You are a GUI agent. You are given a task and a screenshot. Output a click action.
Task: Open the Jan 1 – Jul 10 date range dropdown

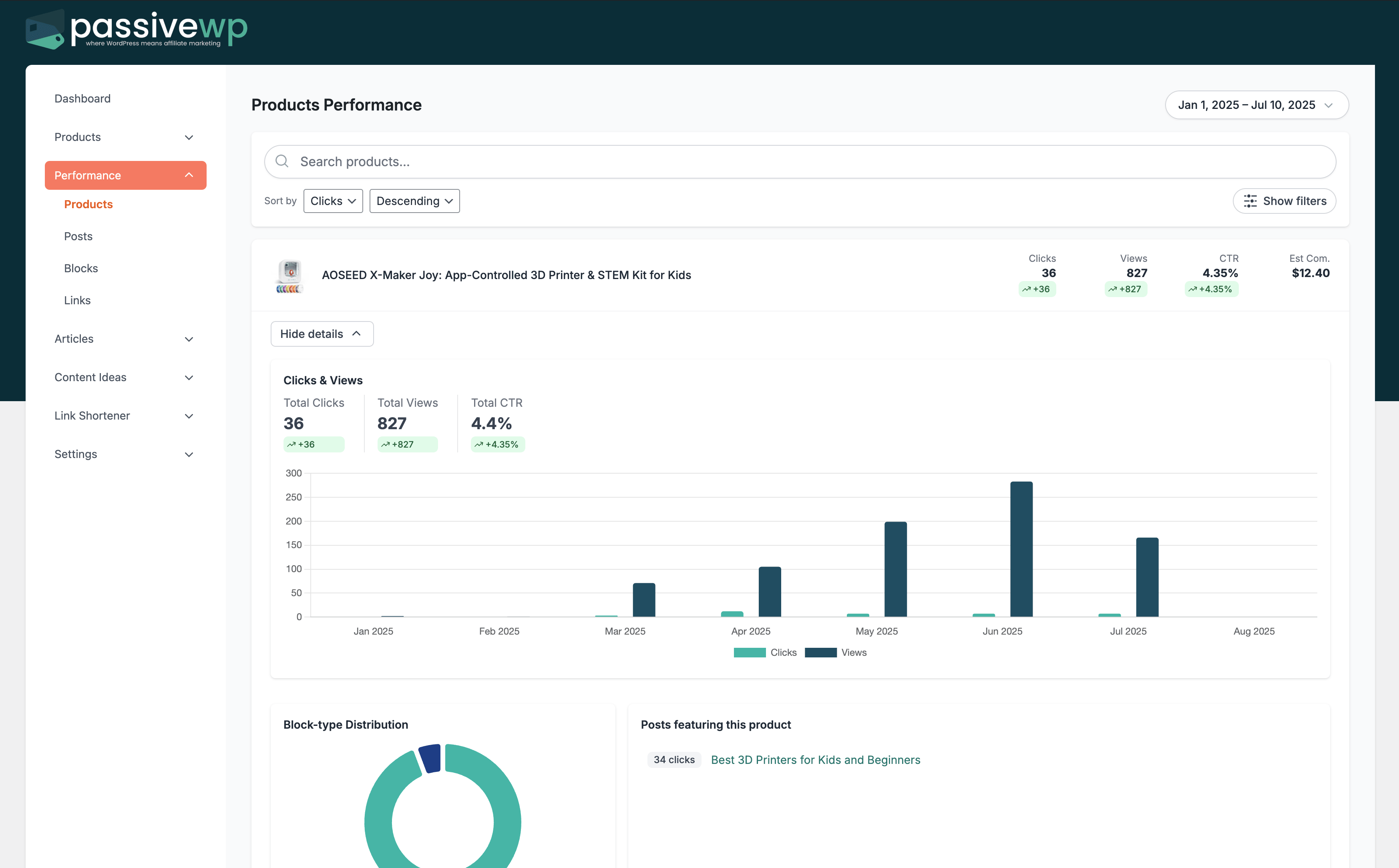point(1256,105)
